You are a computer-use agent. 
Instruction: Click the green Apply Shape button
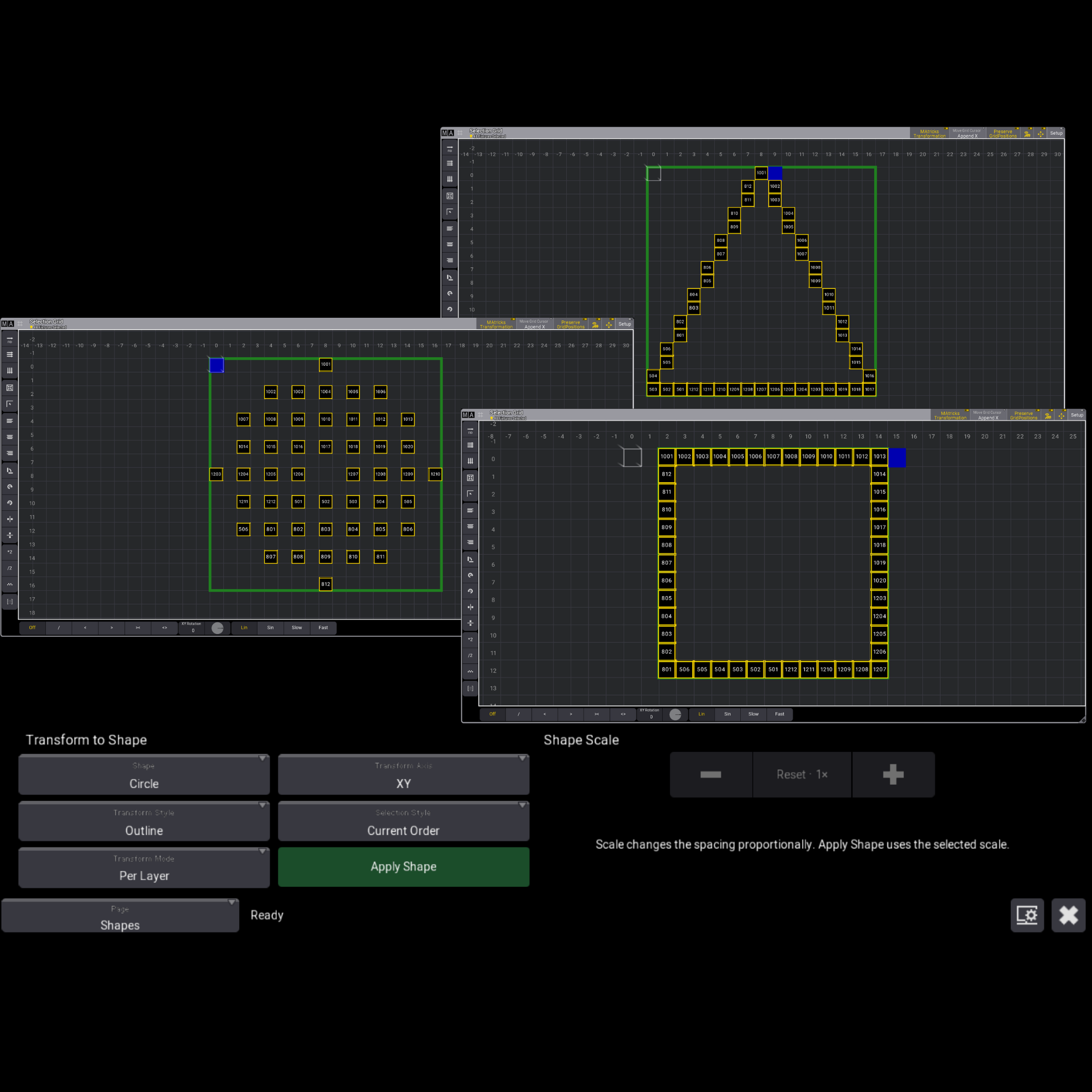(x=403, y=867)
